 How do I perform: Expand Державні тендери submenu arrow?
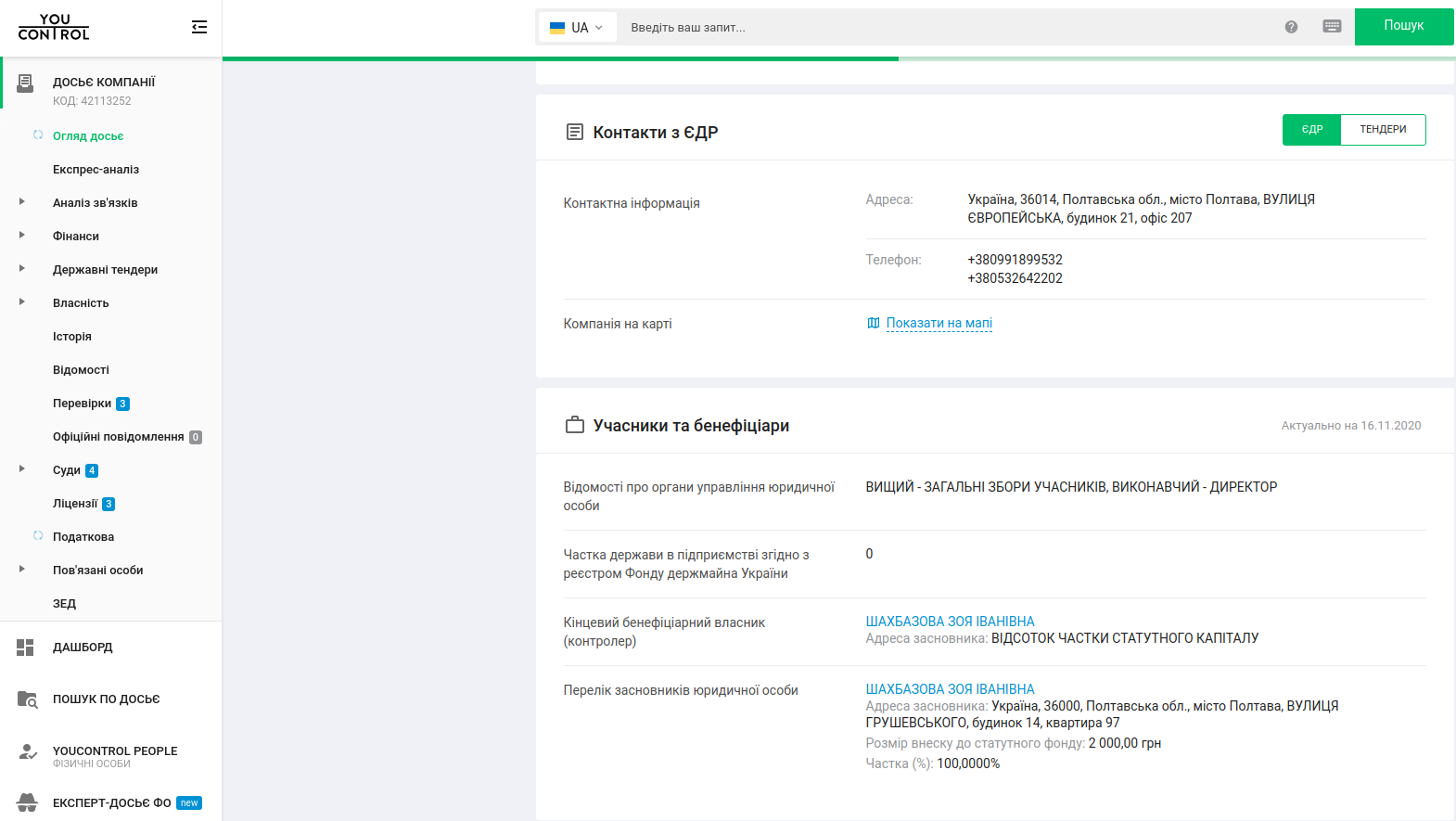22,269
